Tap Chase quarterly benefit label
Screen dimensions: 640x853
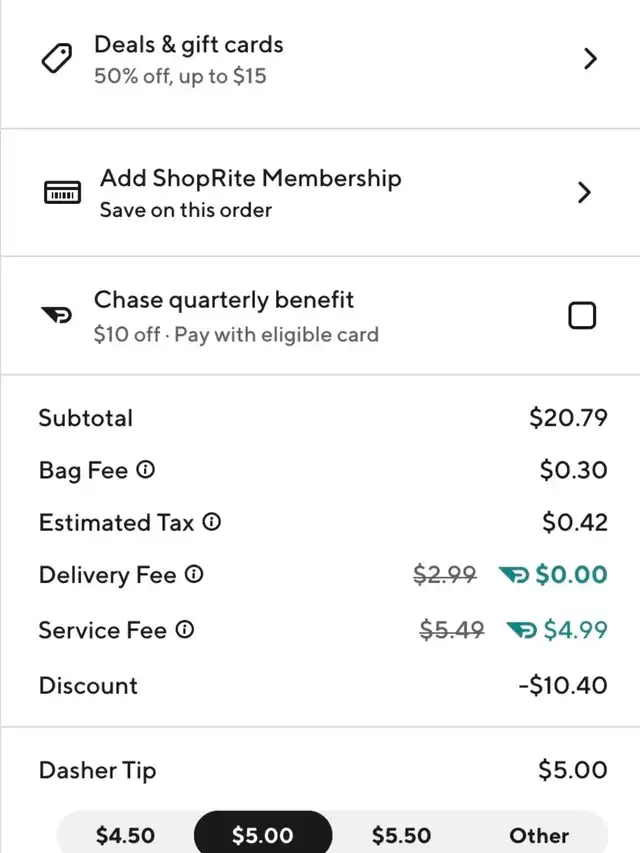click(x=224, y=300)
